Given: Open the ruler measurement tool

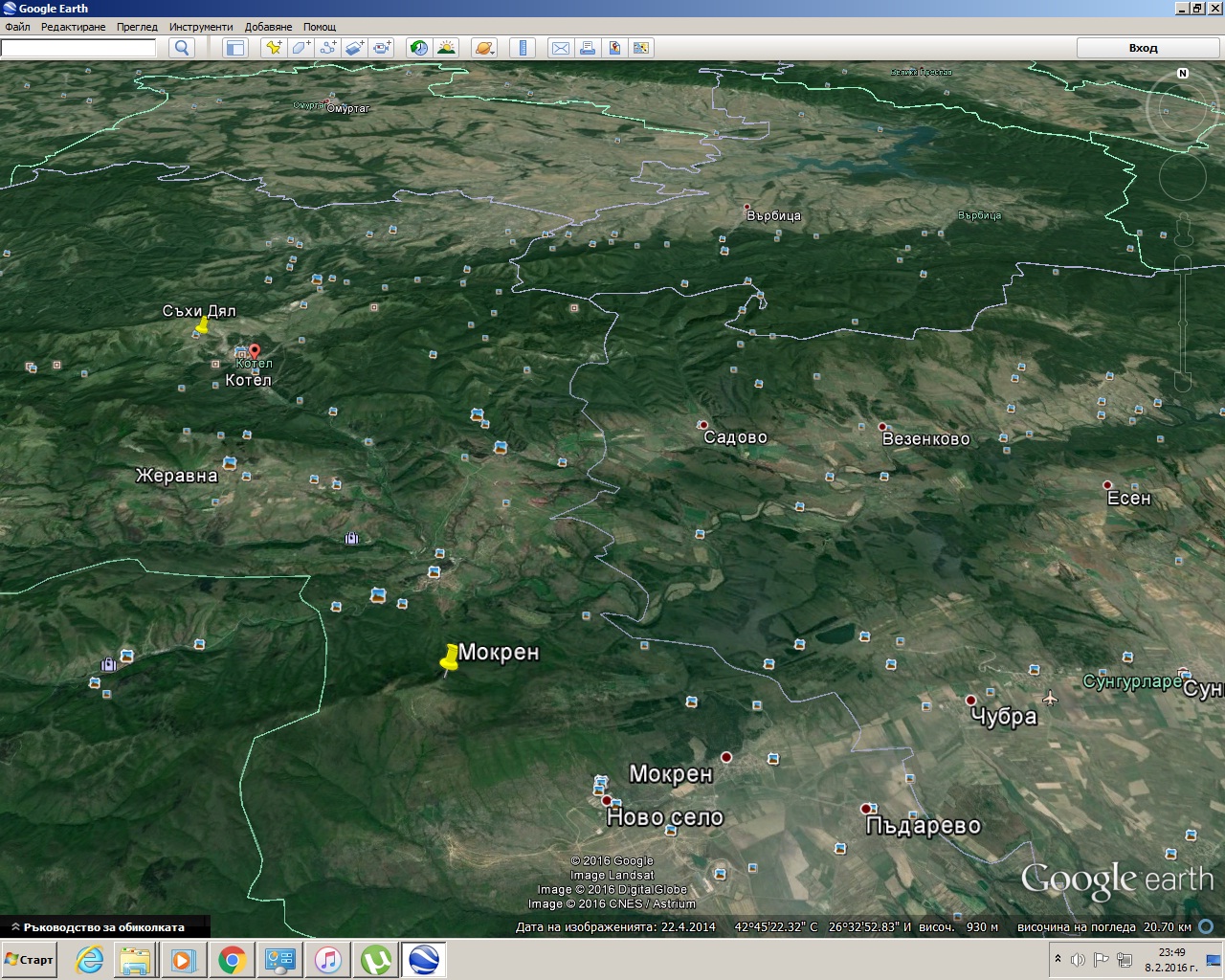Looking at the screenshot, I should (x=522, y=48).
